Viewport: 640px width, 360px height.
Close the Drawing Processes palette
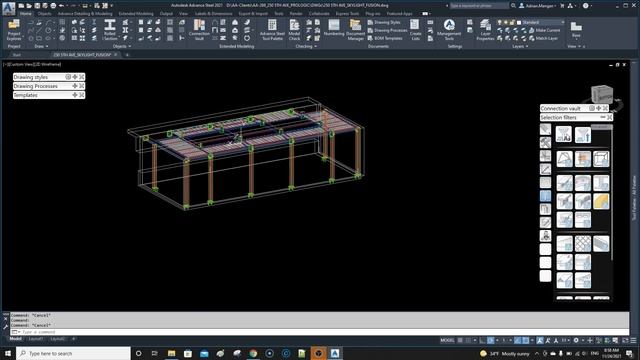pos(82,86)
